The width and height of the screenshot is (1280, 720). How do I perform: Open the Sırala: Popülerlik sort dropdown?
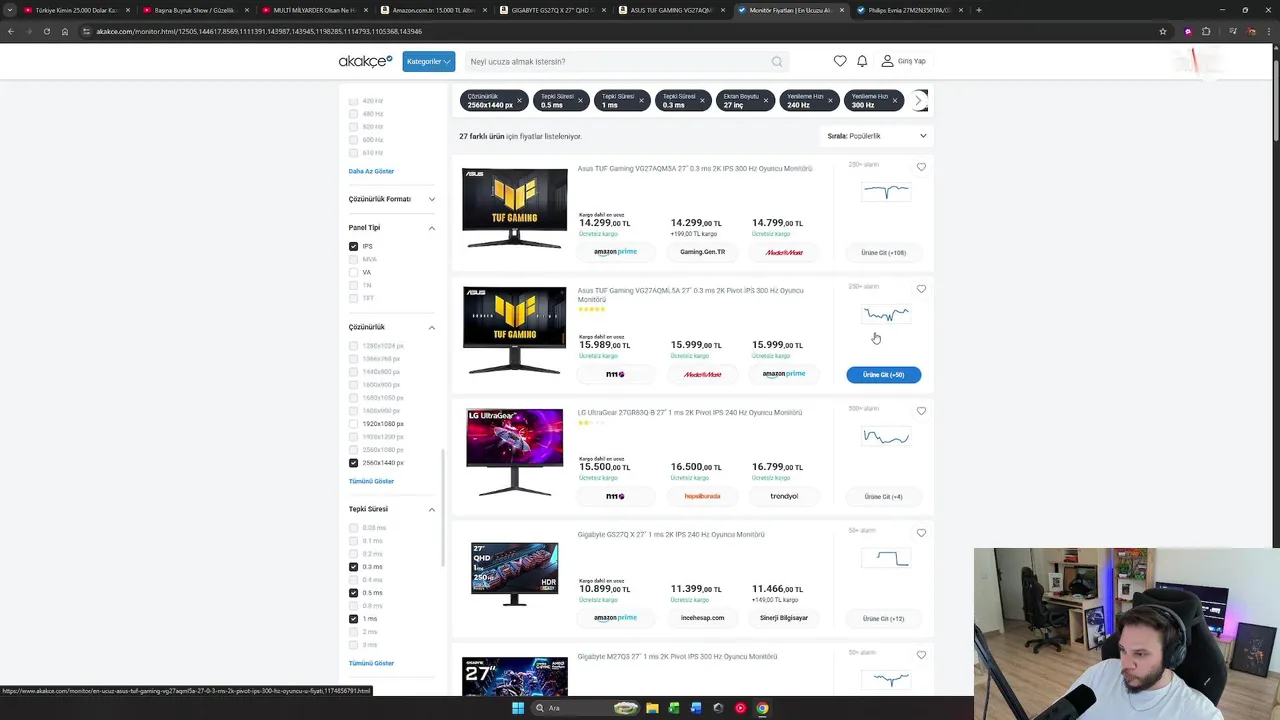877,136
